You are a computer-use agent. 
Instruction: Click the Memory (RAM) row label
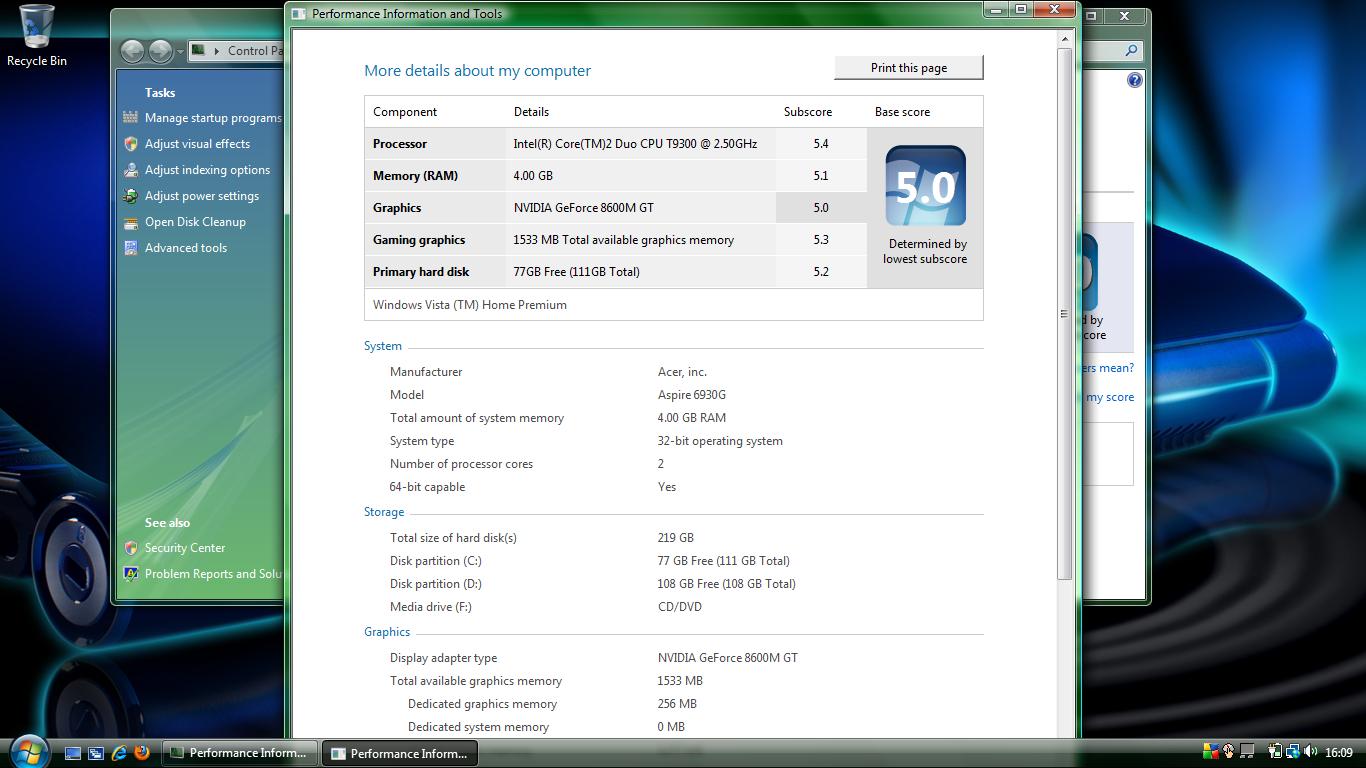tap(415, 176)
